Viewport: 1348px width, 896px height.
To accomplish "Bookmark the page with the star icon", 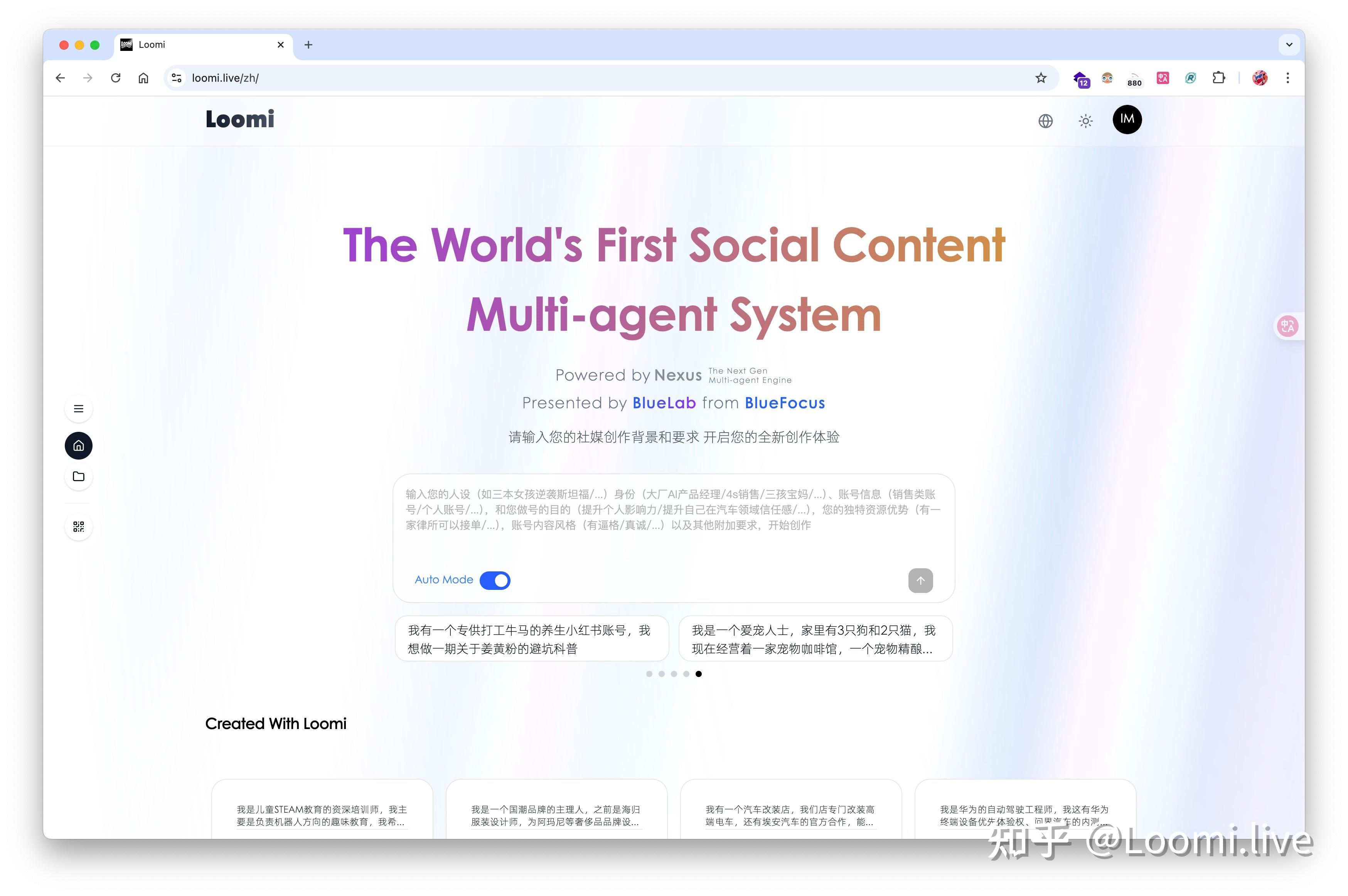I will pos(1041,78).
